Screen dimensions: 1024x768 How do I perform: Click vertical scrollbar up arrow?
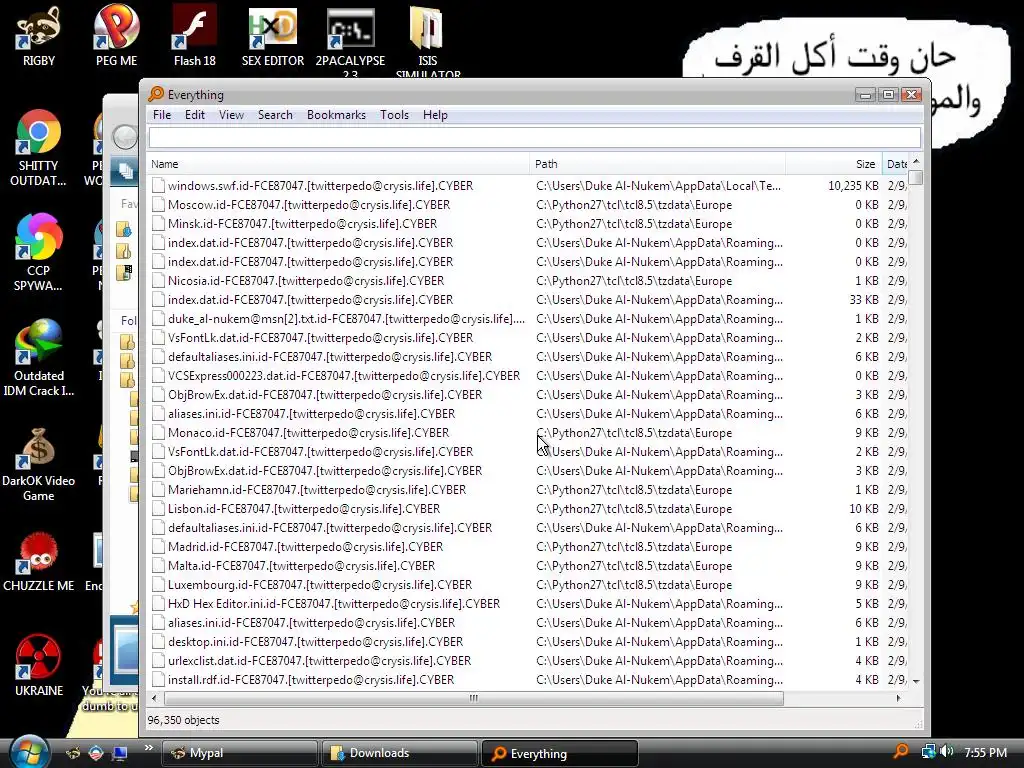pyautogui.click(x=916, y=161)
